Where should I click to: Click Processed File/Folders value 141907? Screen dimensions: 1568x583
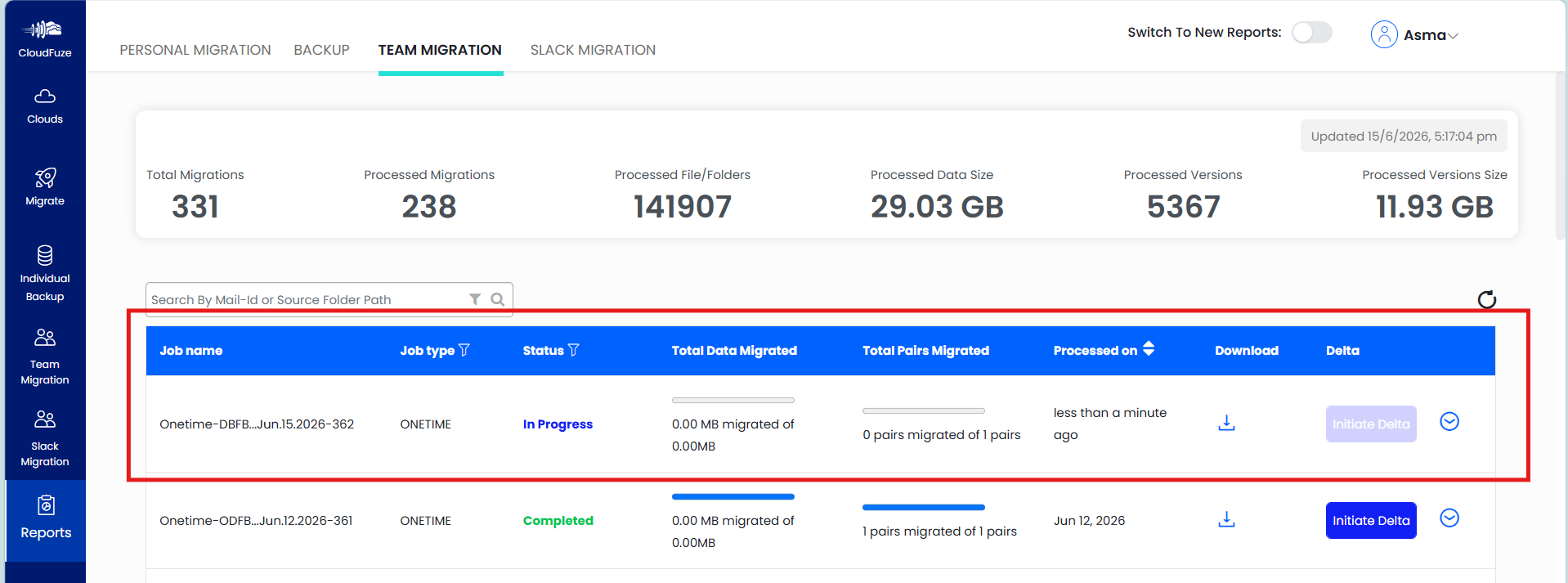pos(683,206)
